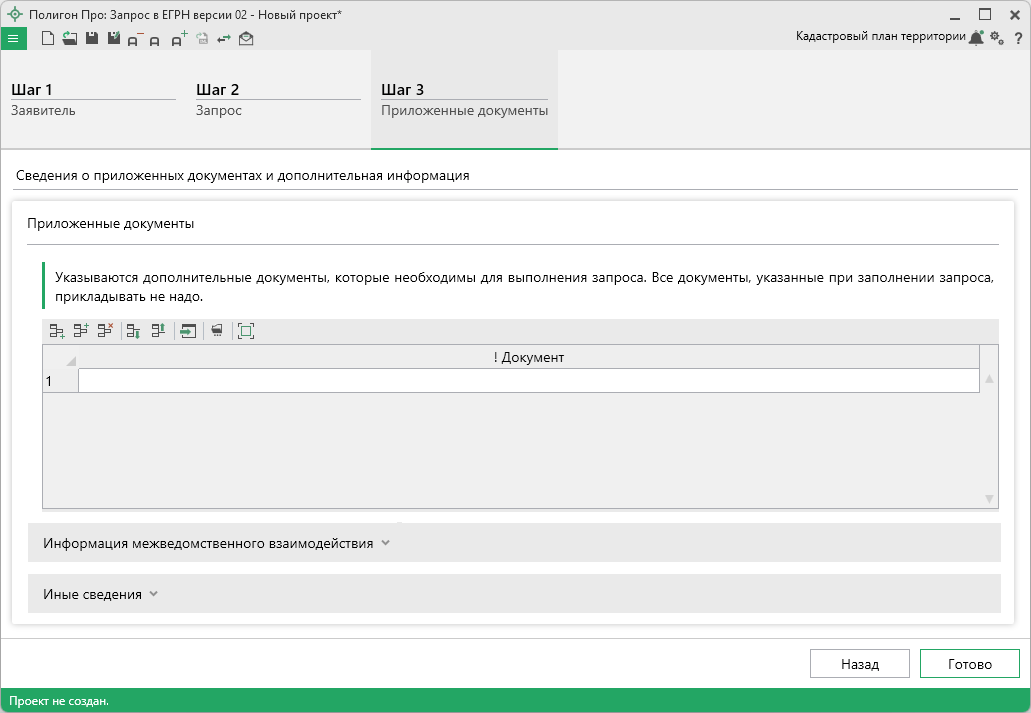
Task: Click the envelope send icon in toolbar
Action: [246, 39]
